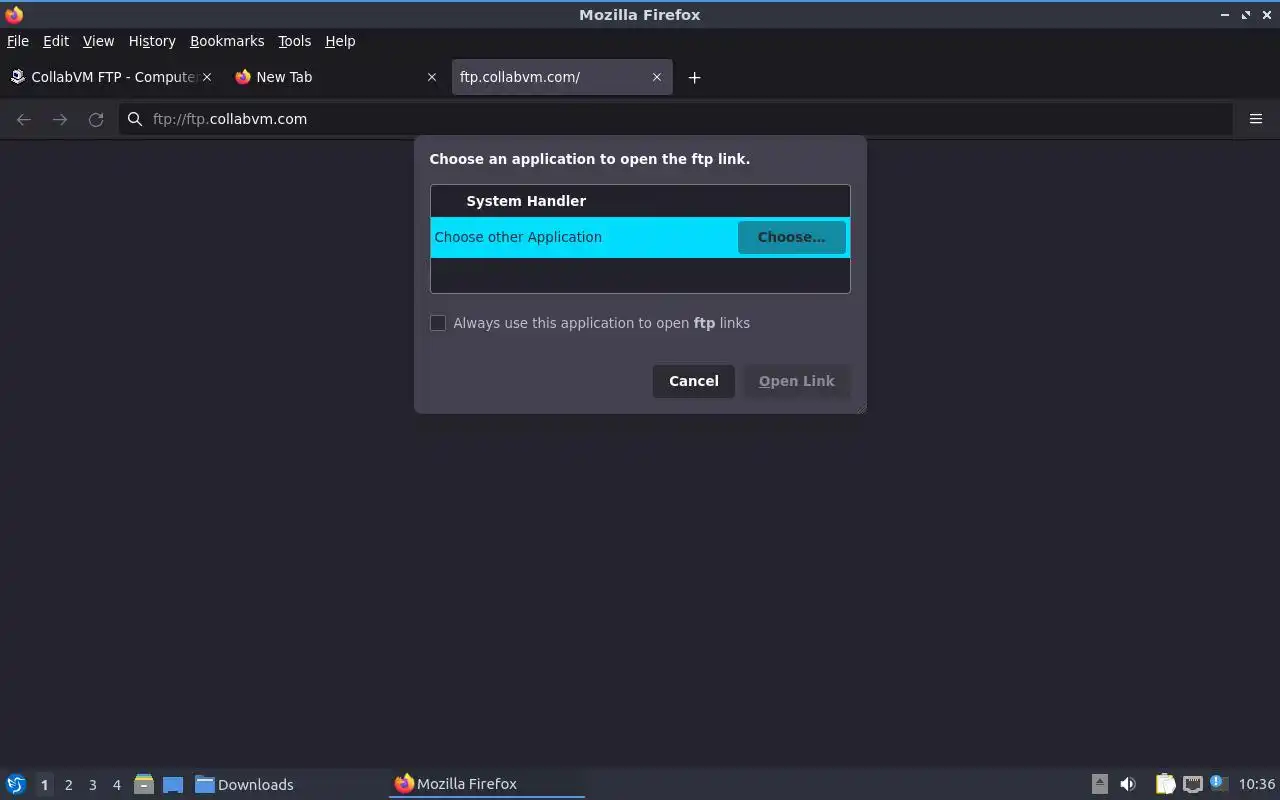This screenshot has height=800, width=1280.
Task: Switch to CollabVM FTP tab
Action: [111, 77]
